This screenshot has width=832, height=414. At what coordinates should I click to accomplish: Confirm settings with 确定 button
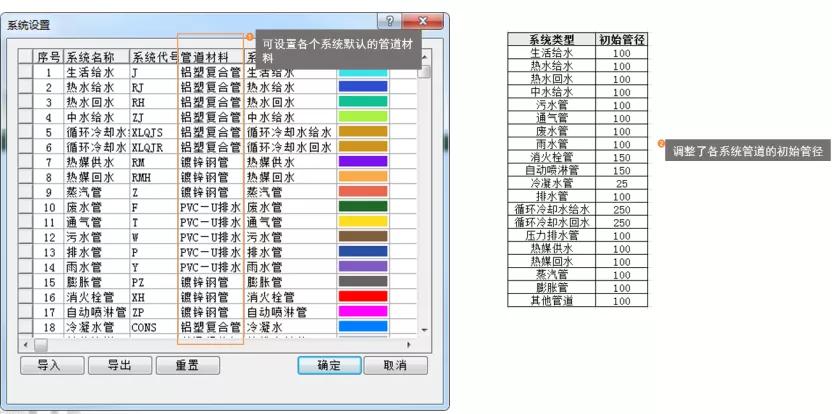click(x=329, y=365)
